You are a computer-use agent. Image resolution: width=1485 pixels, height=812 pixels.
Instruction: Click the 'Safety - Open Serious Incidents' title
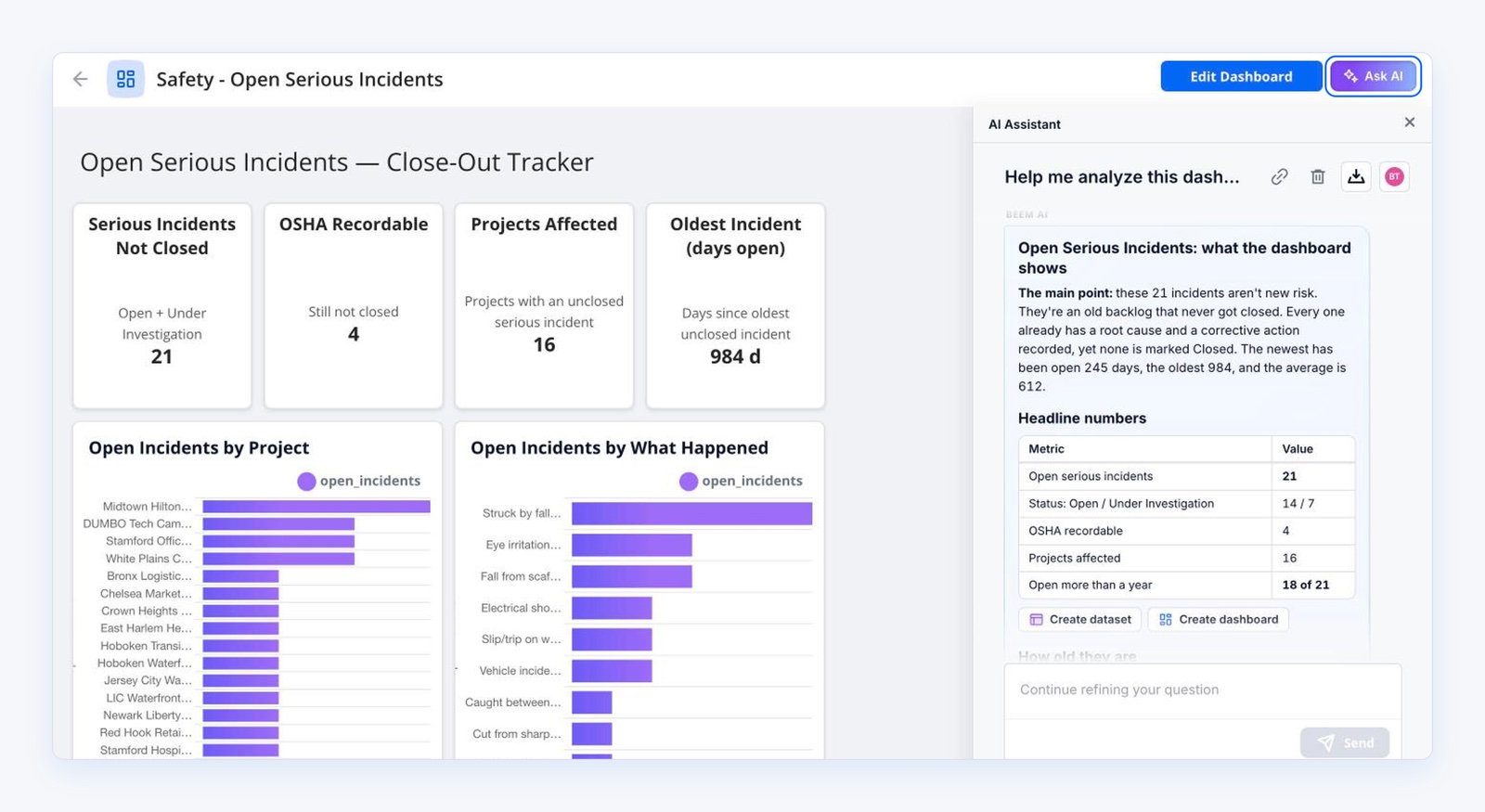300,79
